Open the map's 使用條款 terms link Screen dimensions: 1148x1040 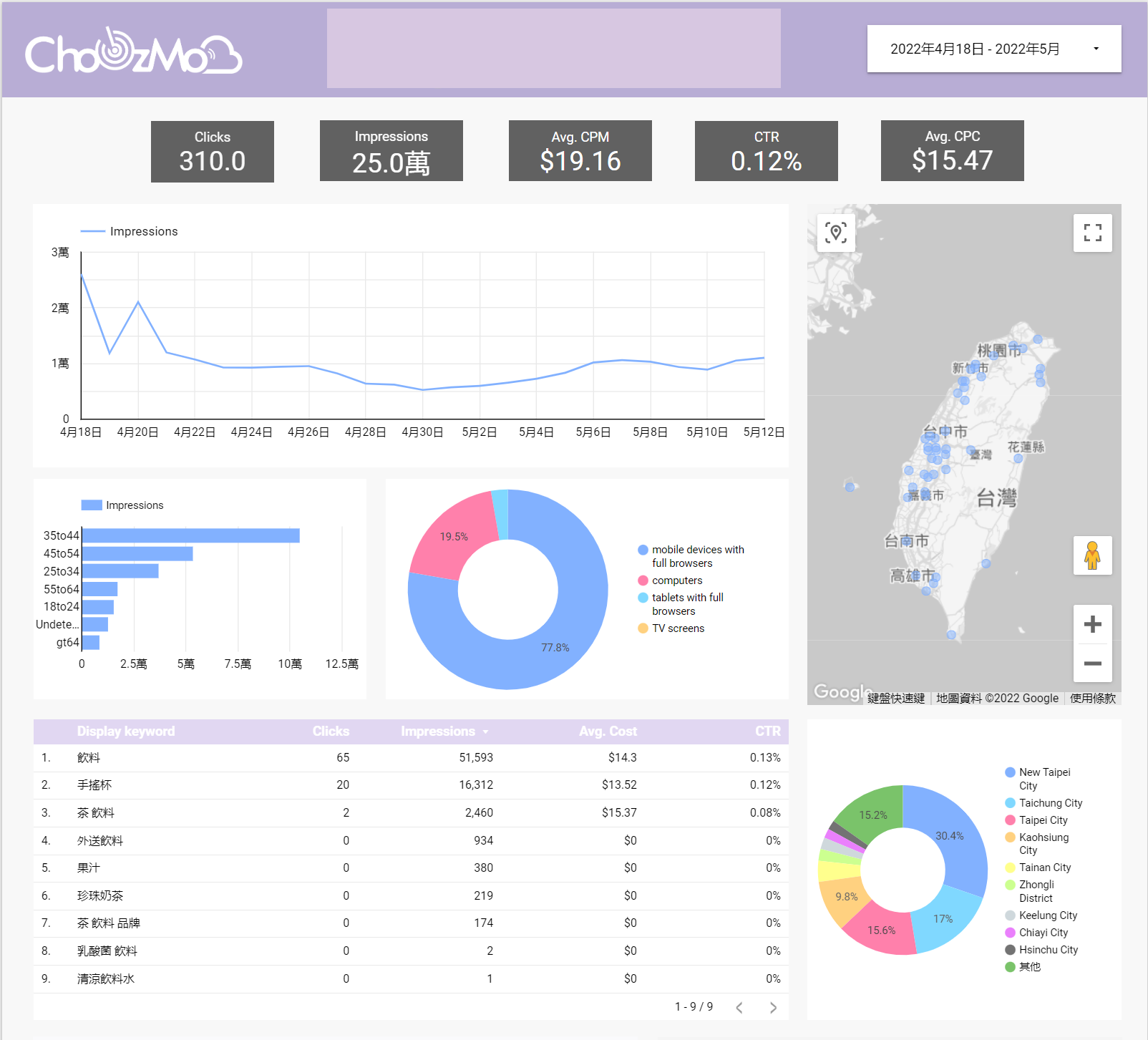pos(1092,698)
